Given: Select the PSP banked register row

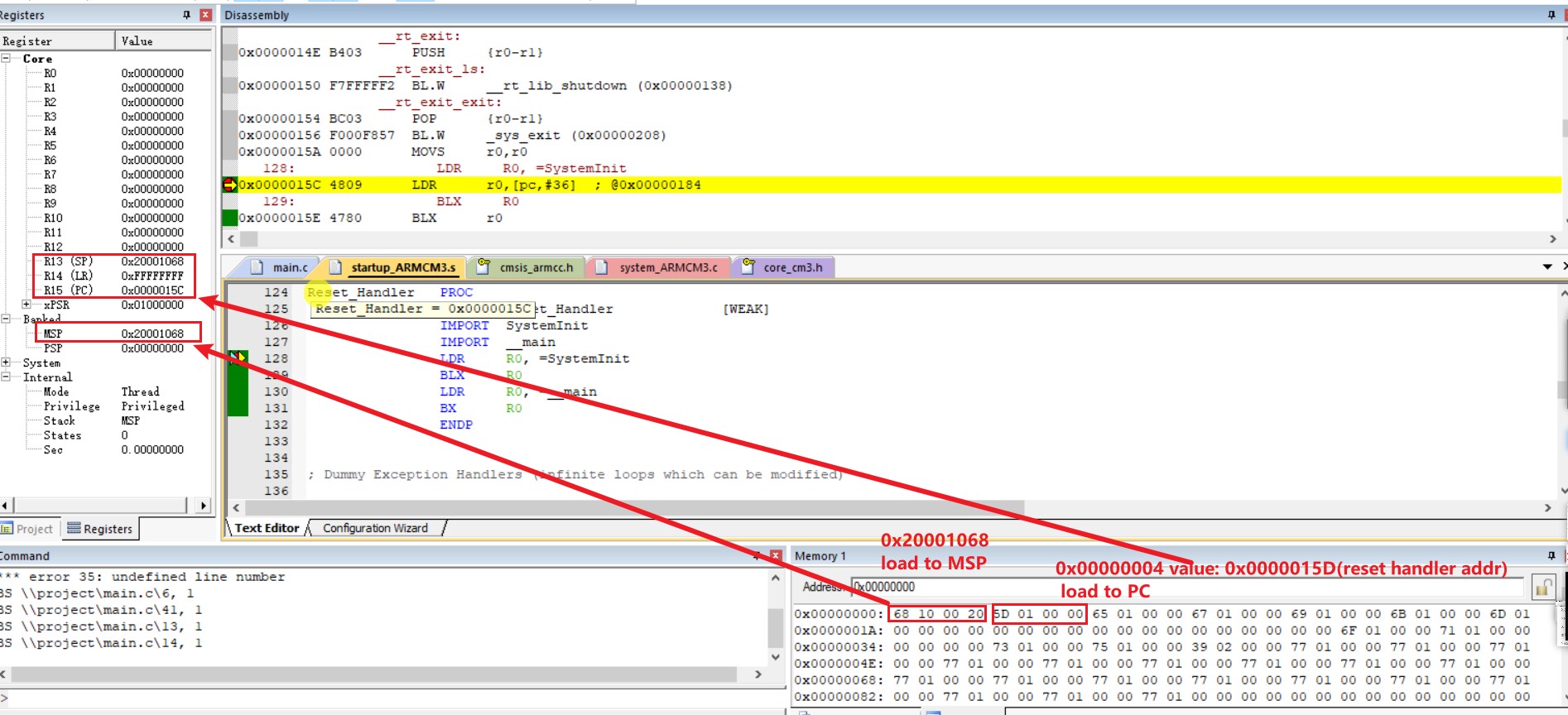Looking at the screenshot, I should (x=113, y=348).
